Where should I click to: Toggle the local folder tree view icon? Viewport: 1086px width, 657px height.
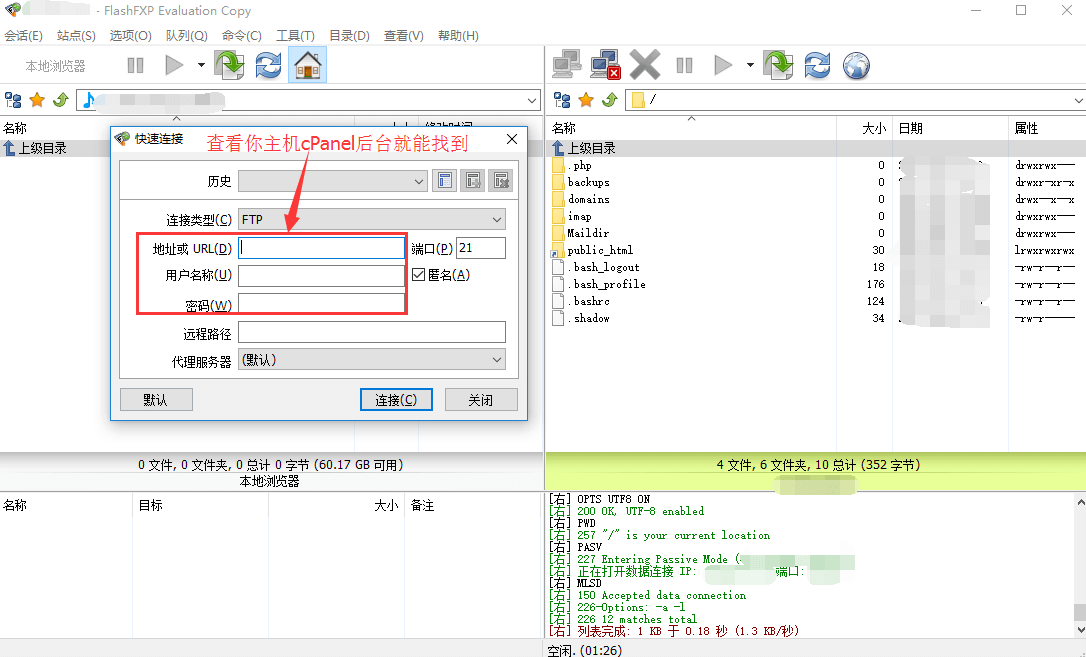click(14, 99)
